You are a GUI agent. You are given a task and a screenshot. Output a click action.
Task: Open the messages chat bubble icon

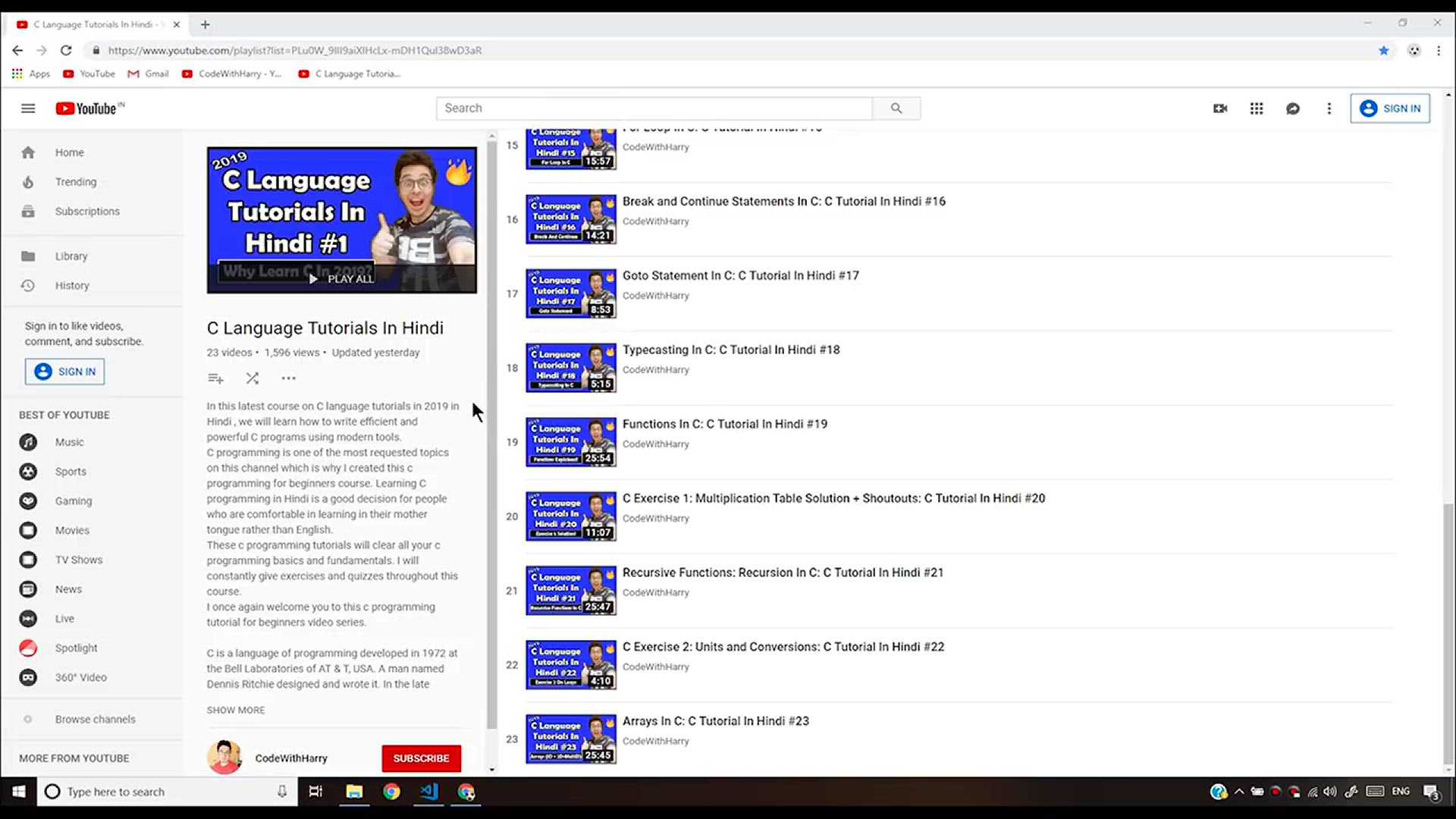[1293, 108]
